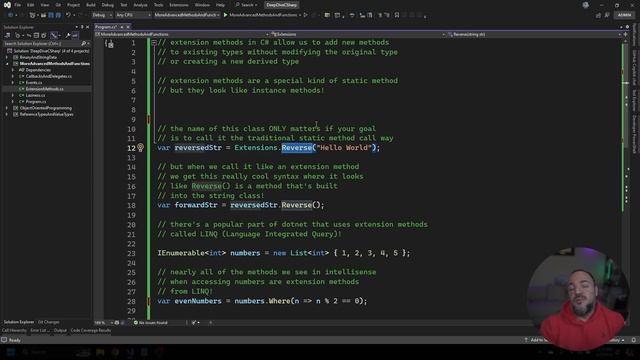This screenshot has width=640, height=360.
Task: Click the account profile icon in title bar
Action: click(x=586, y=5)
